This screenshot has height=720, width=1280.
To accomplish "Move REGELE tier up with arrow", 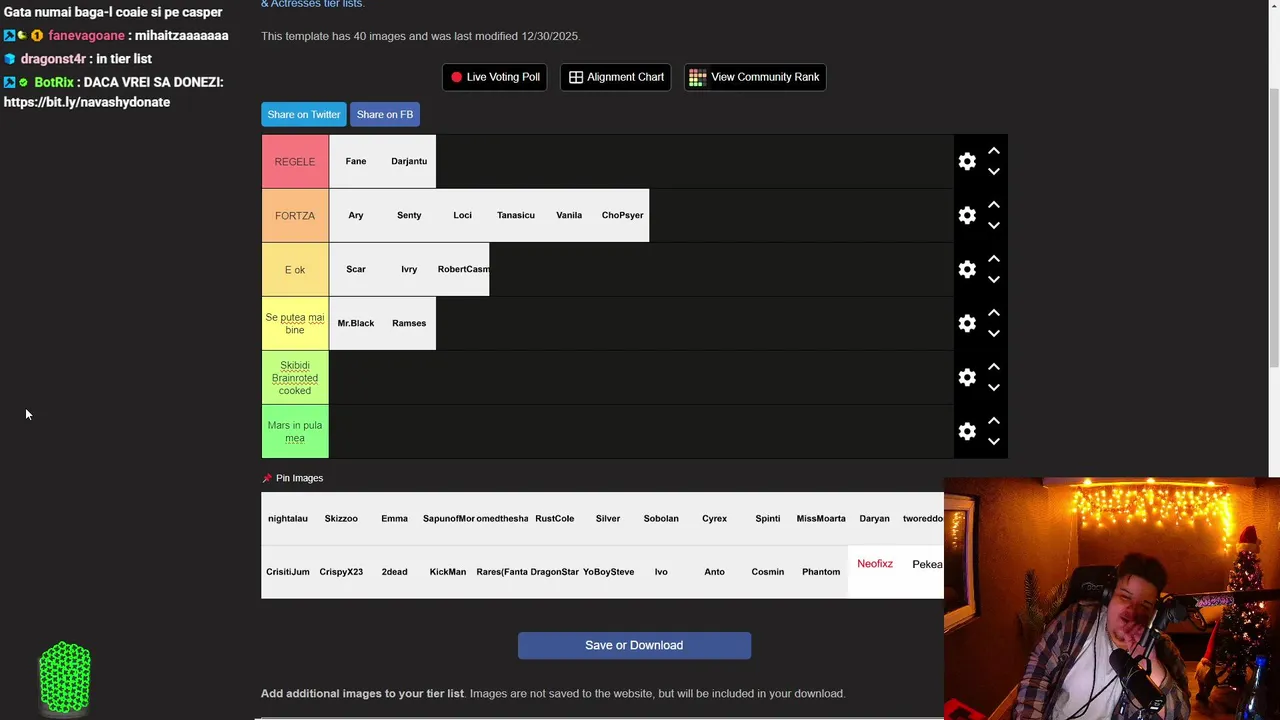I will point(994,151).
